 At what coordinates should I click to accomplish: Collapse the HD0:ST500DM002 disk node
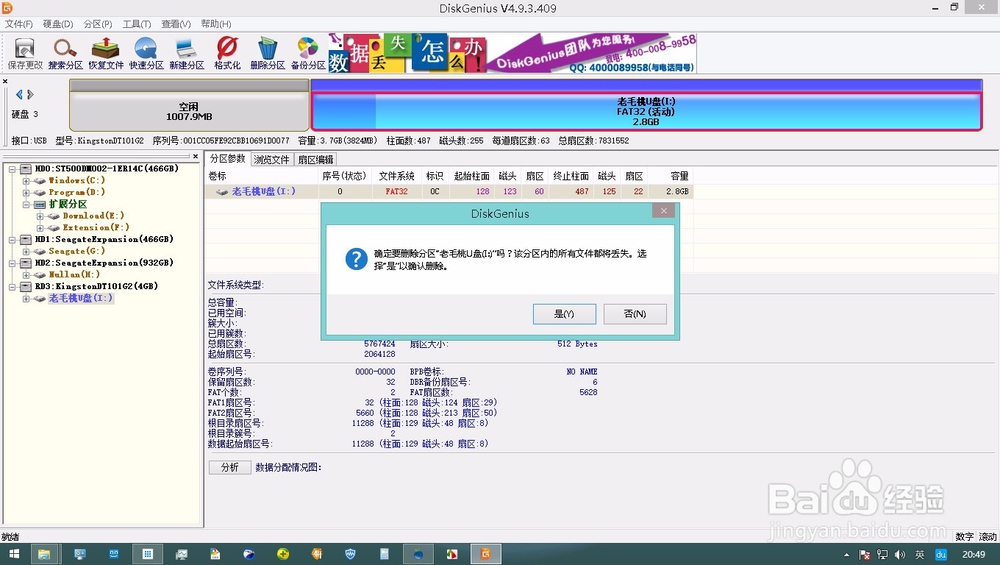12,169
